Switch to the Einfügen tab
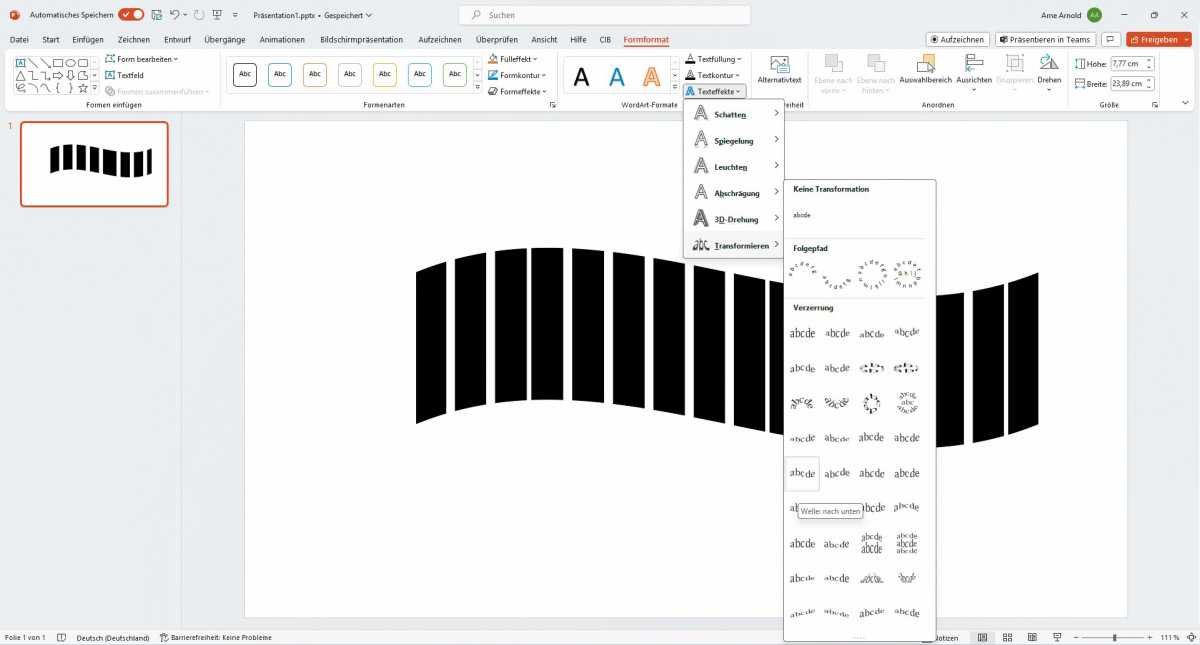 (88, 39)
